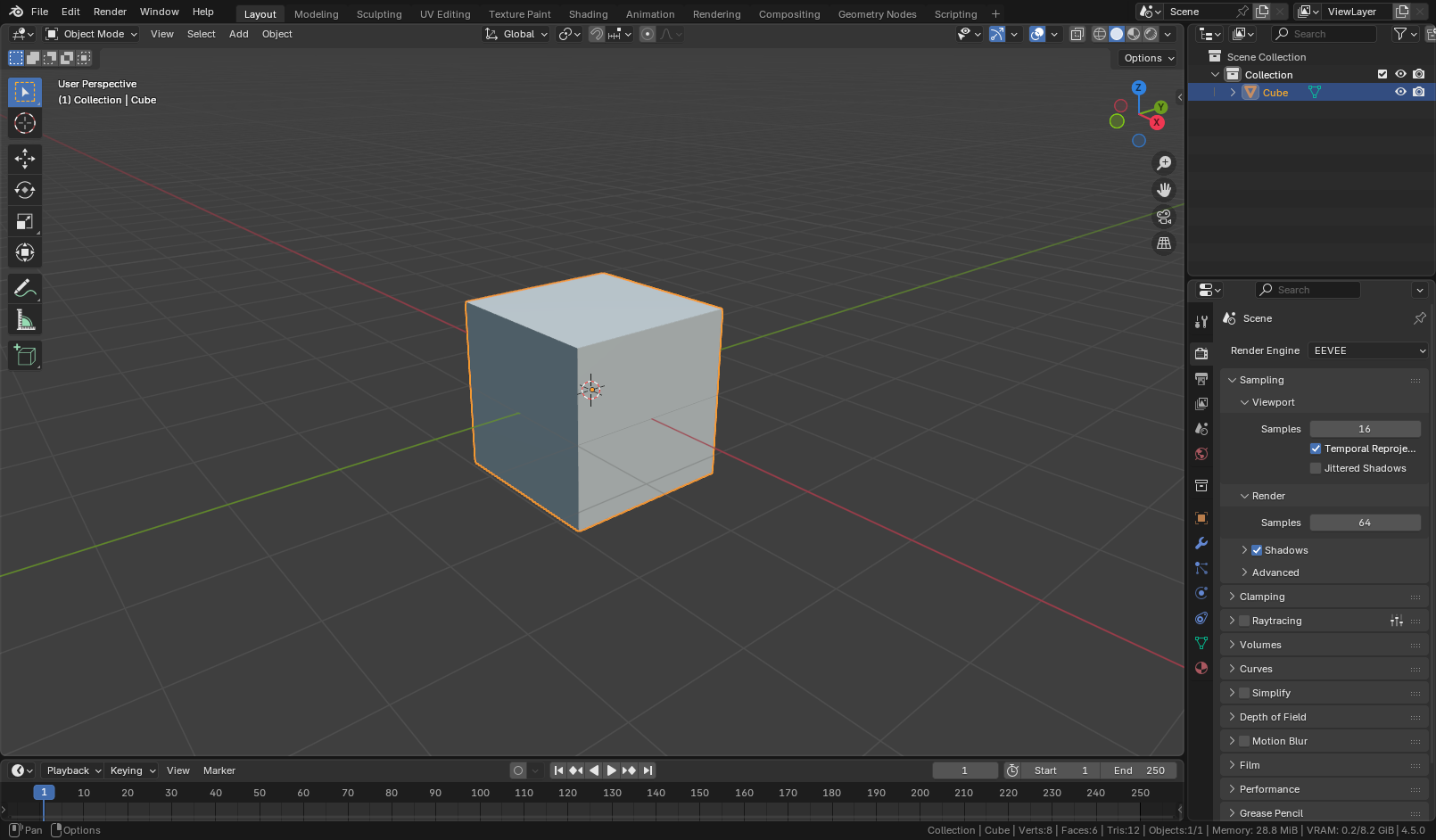The width and height of the screenshot is (1436, 840).
Task: Open the World properties tab
Action: [x=1201, y=454]
